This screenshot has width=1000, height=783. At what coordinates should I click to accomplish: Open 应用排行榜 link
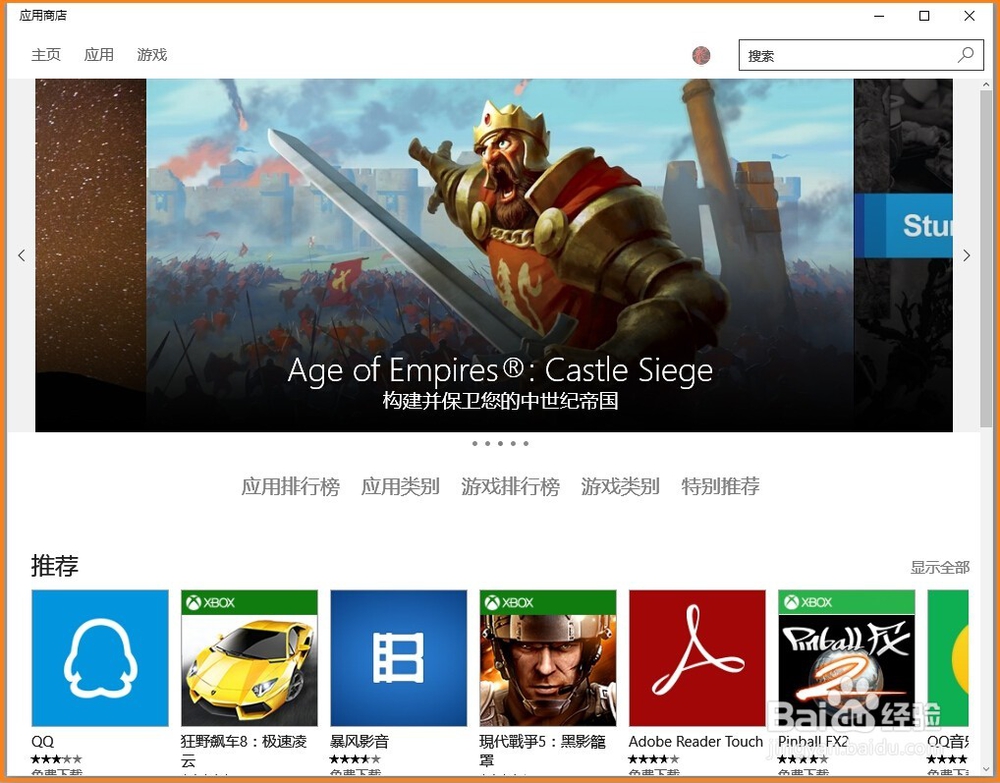pos(290,487)
